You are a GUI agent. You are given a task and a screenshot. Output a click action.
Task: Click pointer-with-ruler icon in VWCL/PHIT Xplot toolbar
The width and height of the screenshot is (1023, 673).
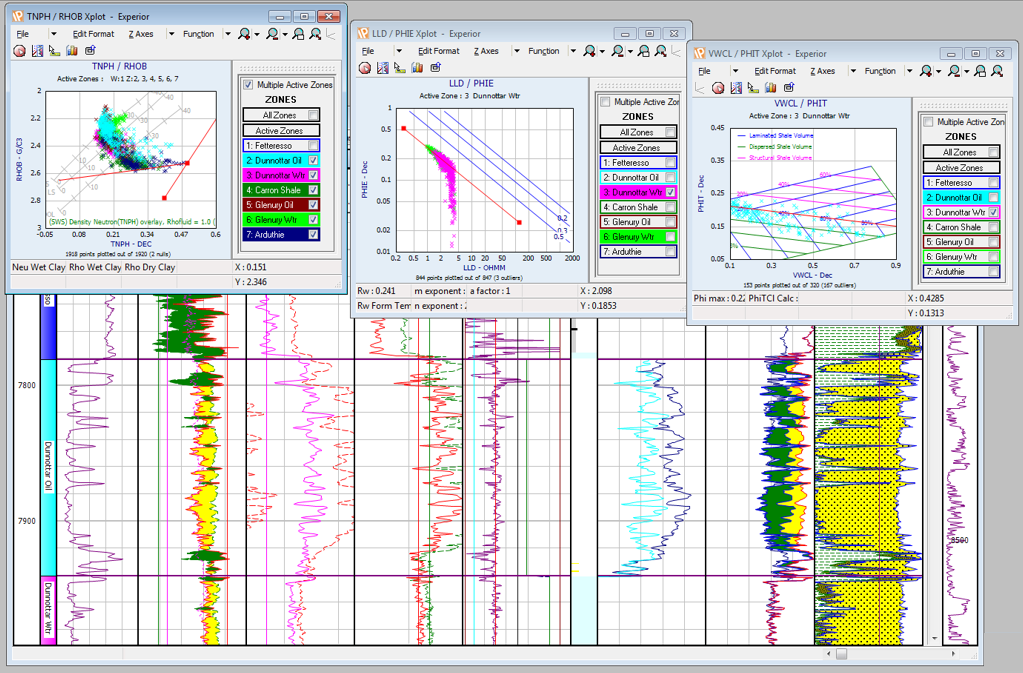point(754,88)
